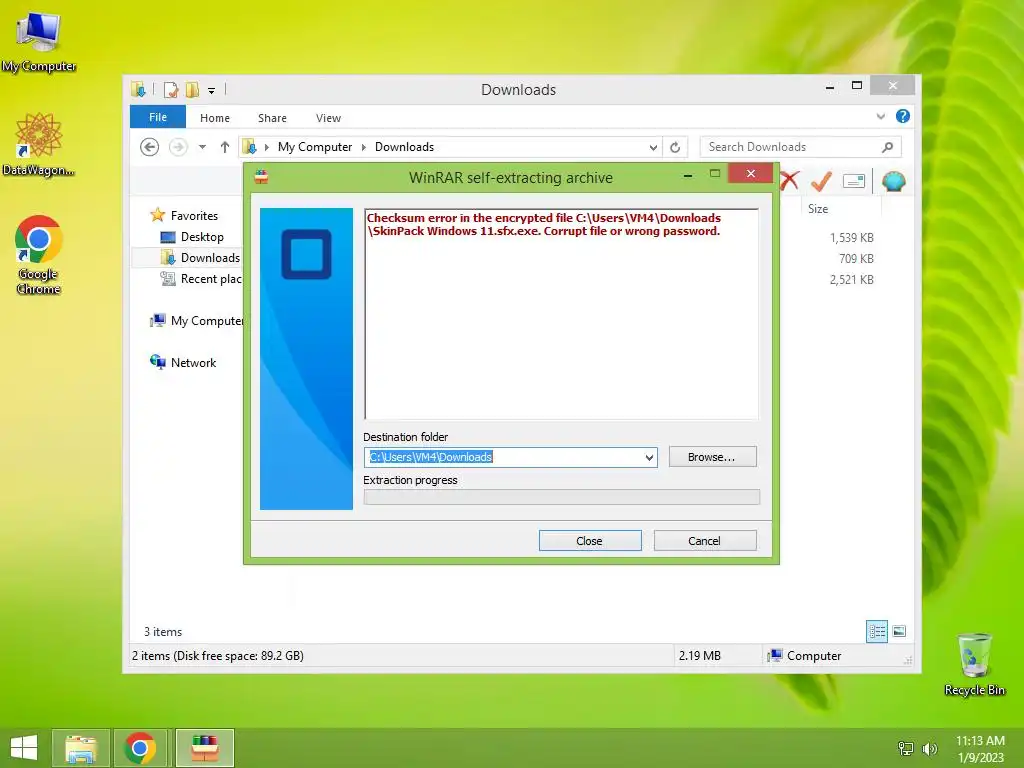The width and height of the screenshot is (1024, 768).
Task: Select My Computer in navigation pane
Action: [x=197, y=321]
